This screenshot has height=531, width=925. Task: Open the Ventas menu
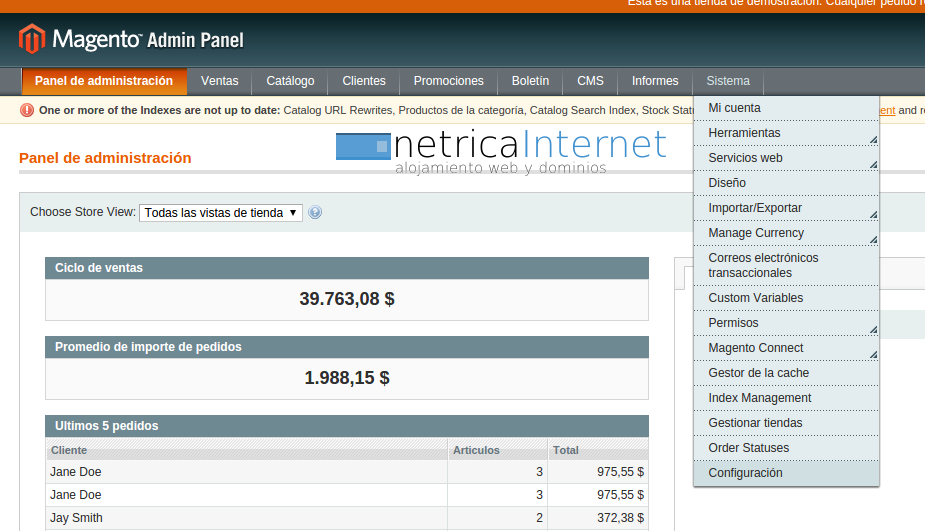(219, 81)
